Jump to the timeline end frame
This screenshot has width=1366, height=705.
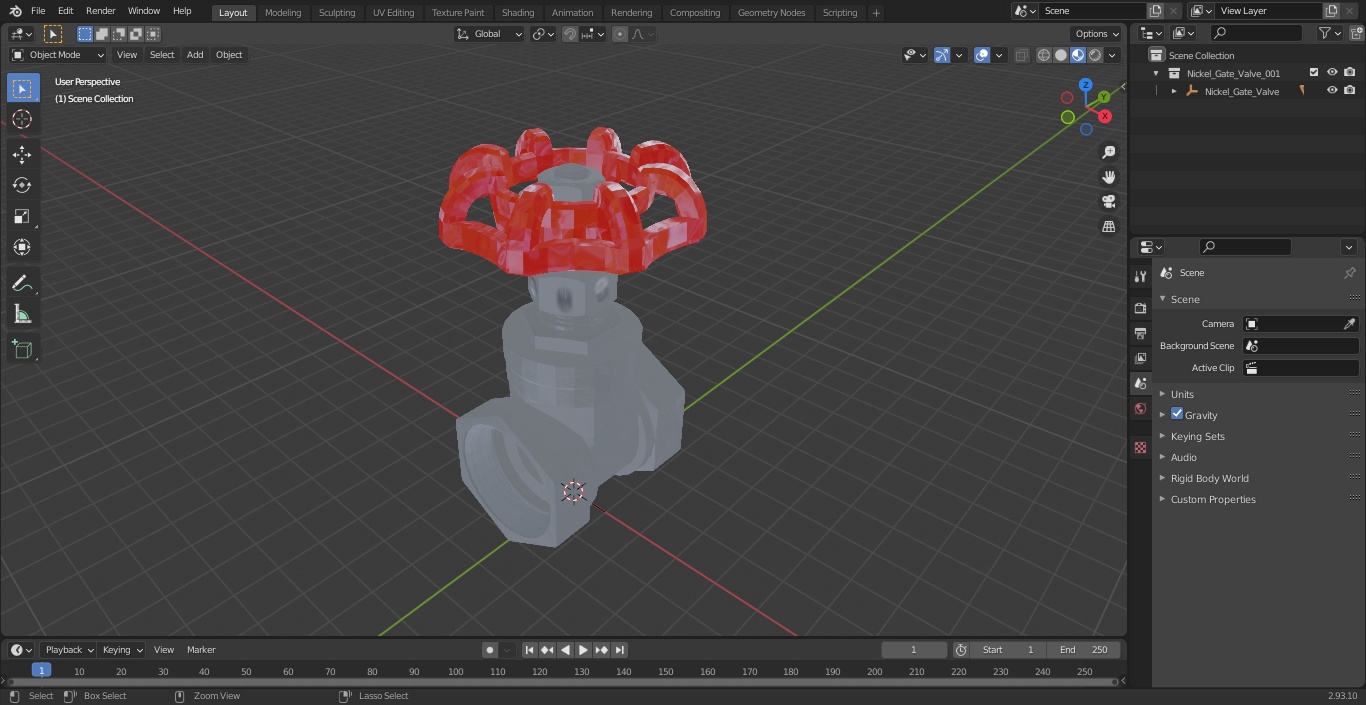click(x=619, y=650)
